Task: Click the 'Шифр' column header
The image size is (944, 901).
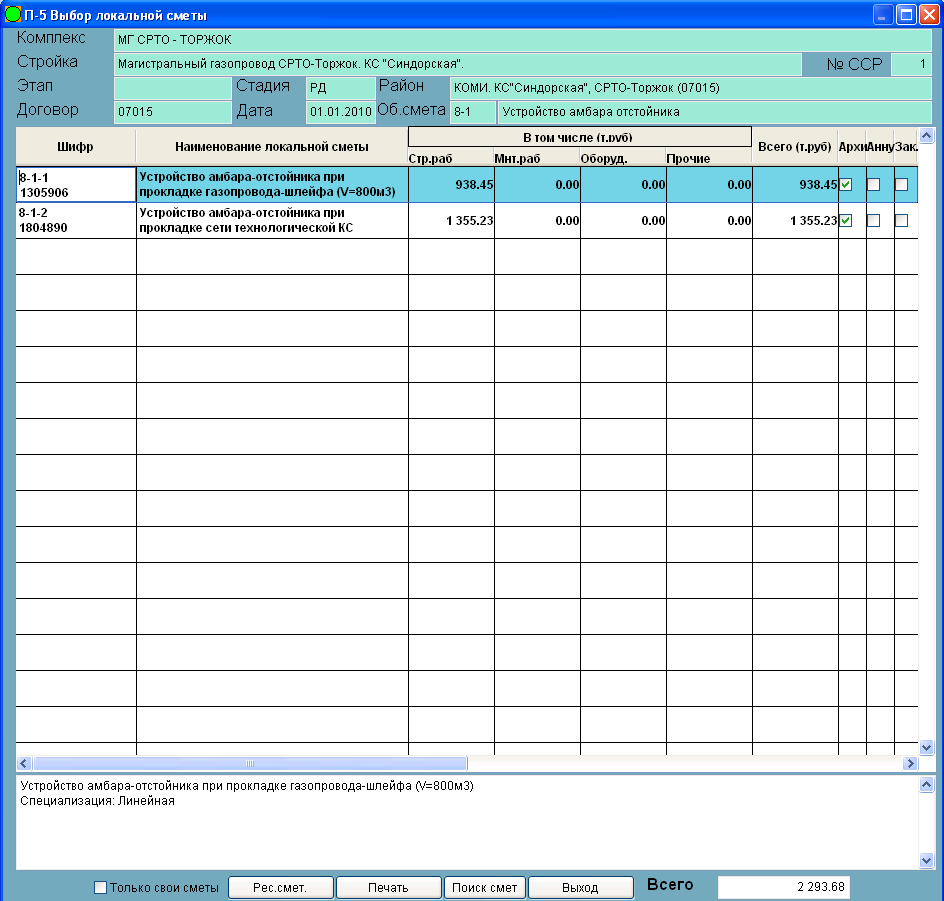Action: (76, 147)
